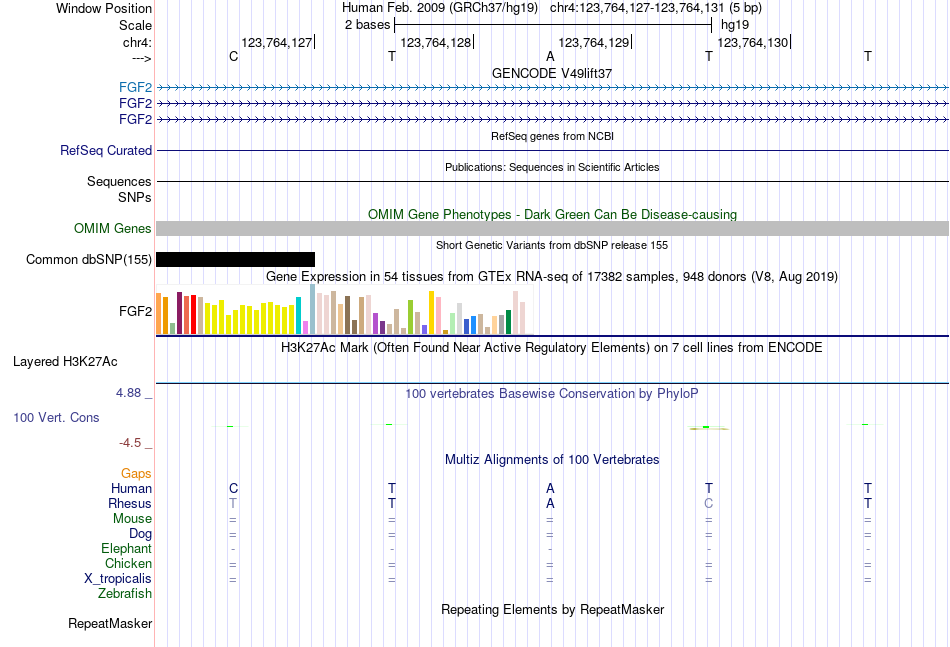Click the Repeating Elements by RepeatMasker title
Screen dimensions: 950x647
pos(552,609)
